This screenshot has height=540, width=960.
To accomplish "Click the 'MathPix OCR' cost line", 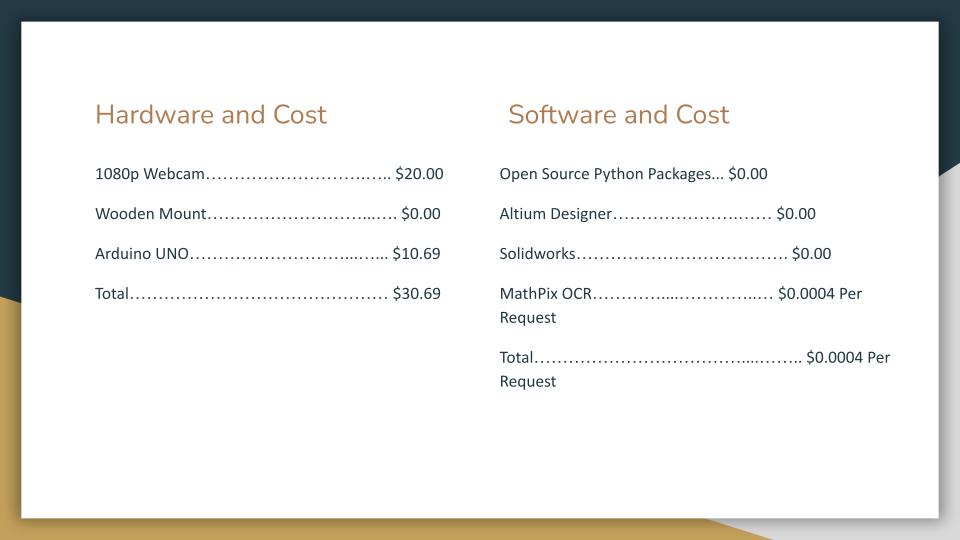I will pyautogui.click(x=680, y=305).
